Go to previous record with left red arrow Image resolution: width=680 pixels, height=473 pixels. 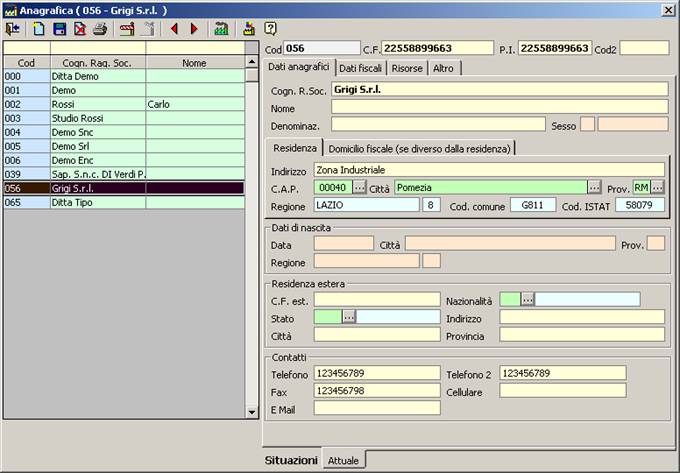174,29
